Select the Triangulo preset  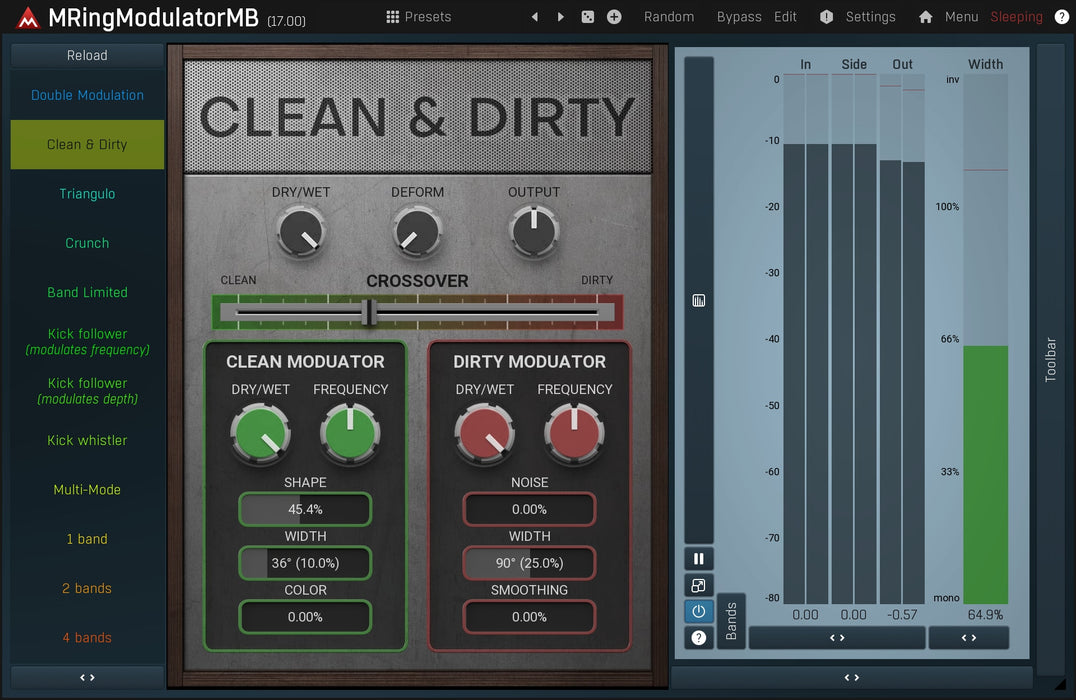click(87, 193)
